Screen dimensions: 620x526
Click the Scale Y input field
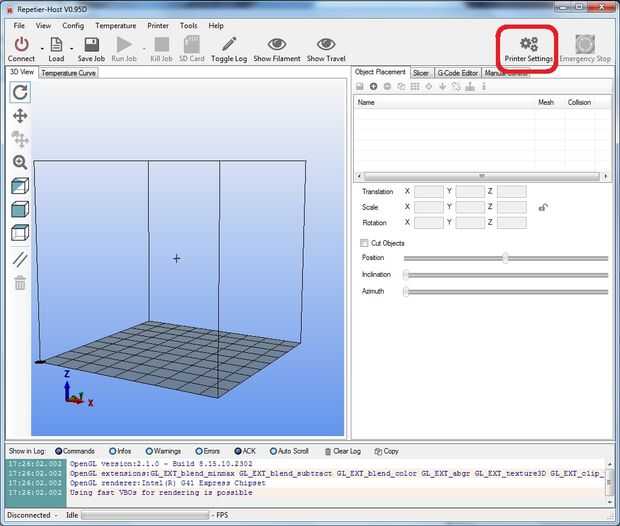(470, 207)
